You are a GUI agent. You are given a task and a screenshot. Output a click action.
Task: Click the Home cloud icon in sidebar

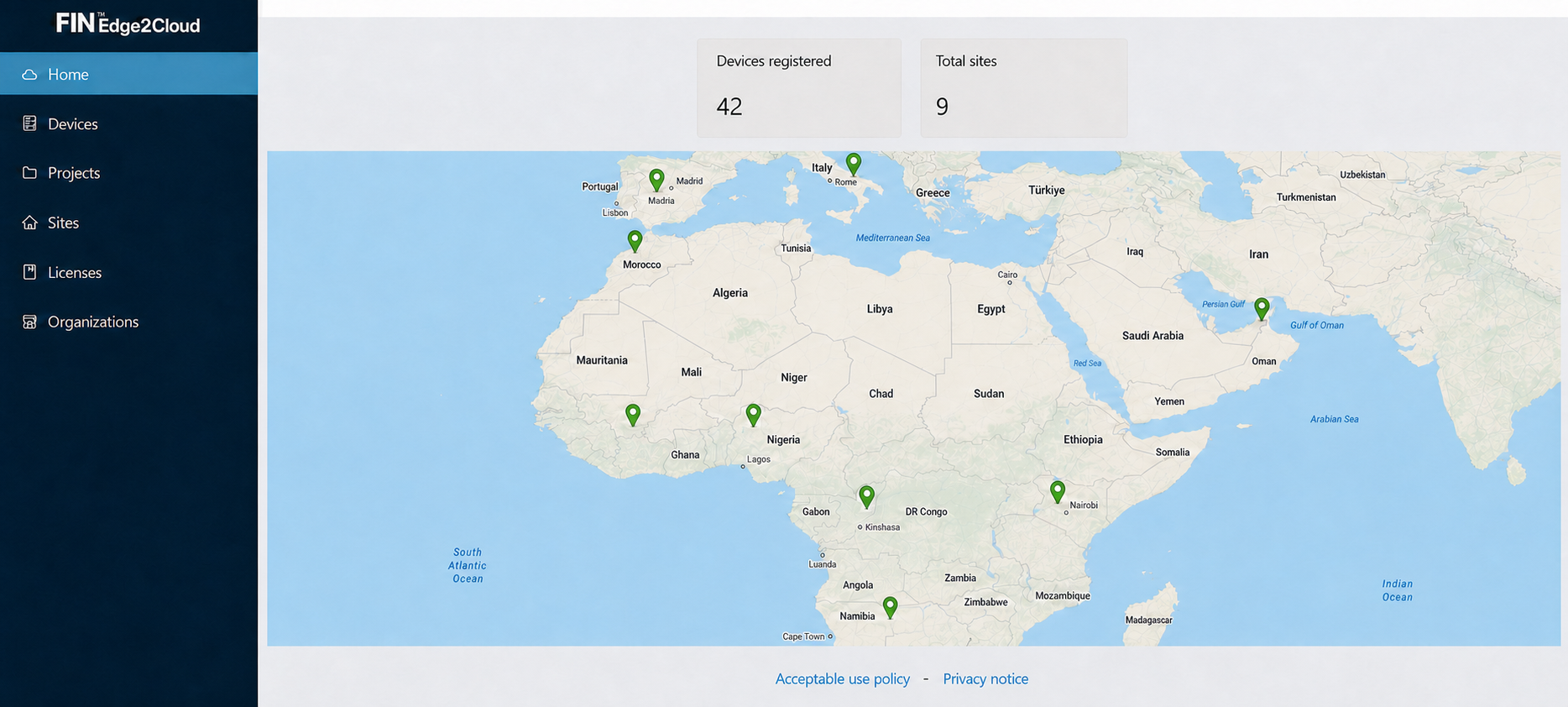(29, 75)
